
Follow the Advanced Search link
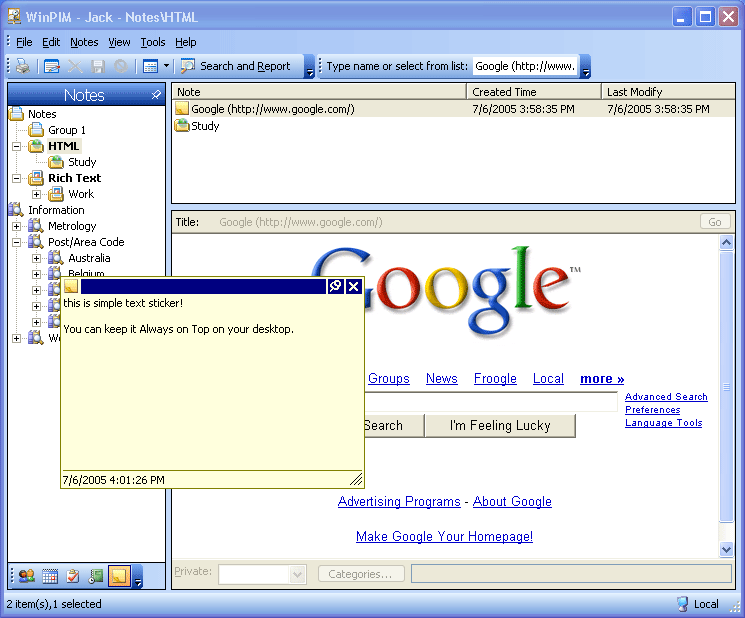[x=666, y=397]
